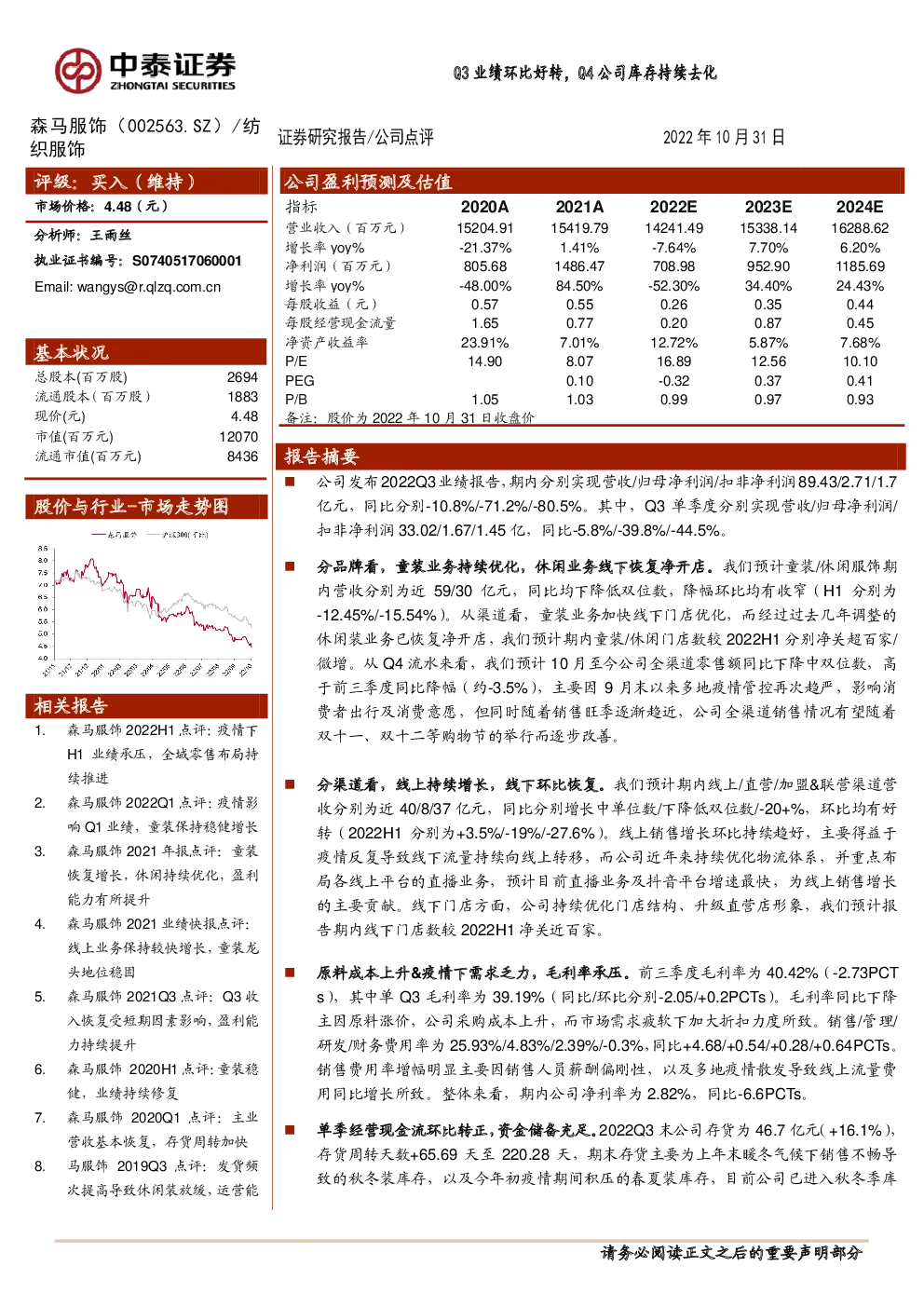Viewport: 924px width, 1307px height.
Task: Click the red bullet beside '分渠道看' paragraph
Action: 290,784
